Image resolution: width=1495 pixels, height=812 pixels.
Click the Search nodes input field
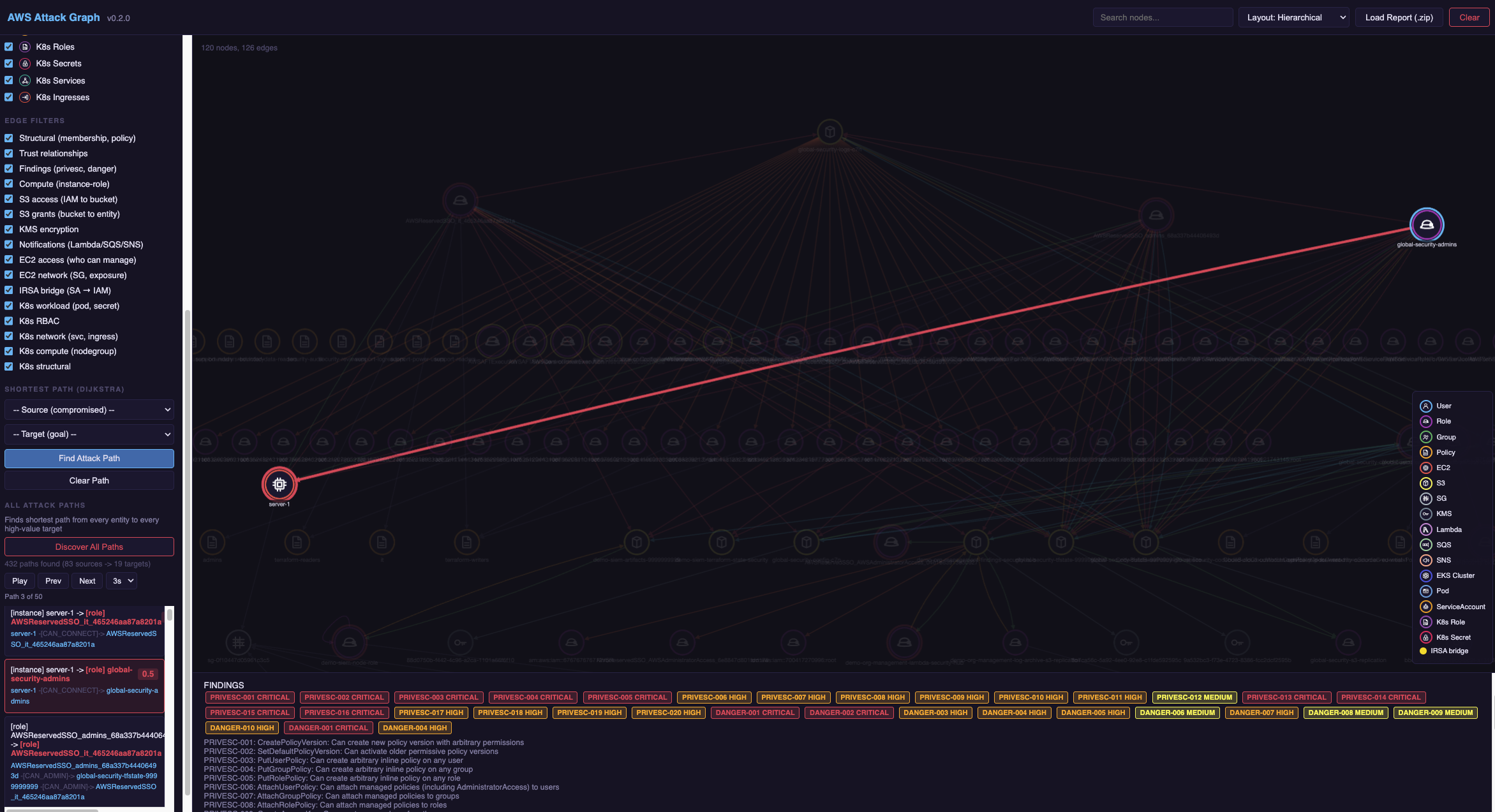tap(1162, 17)
